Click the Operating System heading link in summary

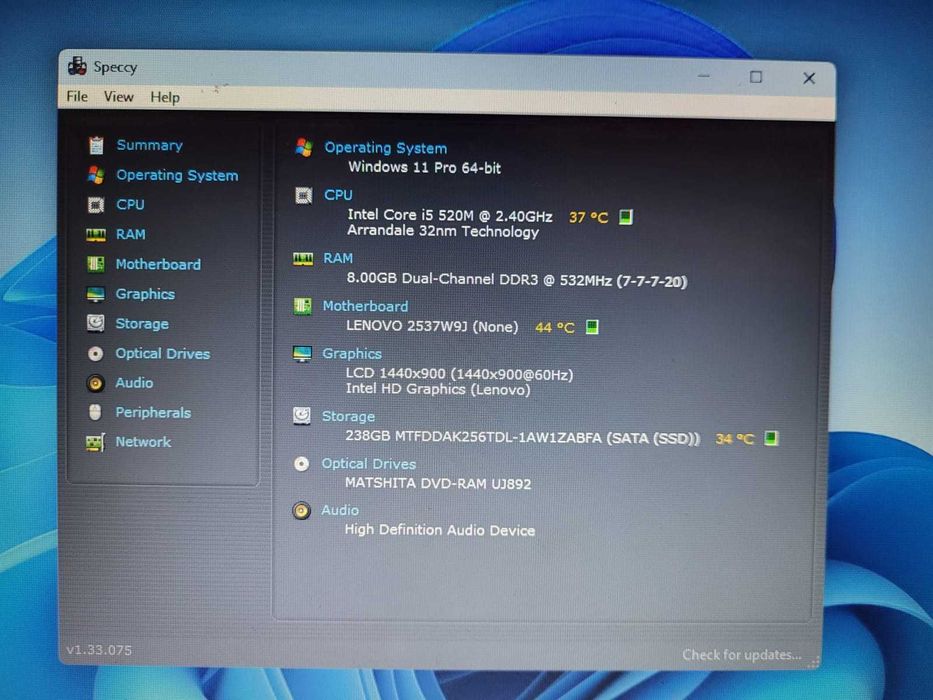pyautogui.click(x=386, y=148)
